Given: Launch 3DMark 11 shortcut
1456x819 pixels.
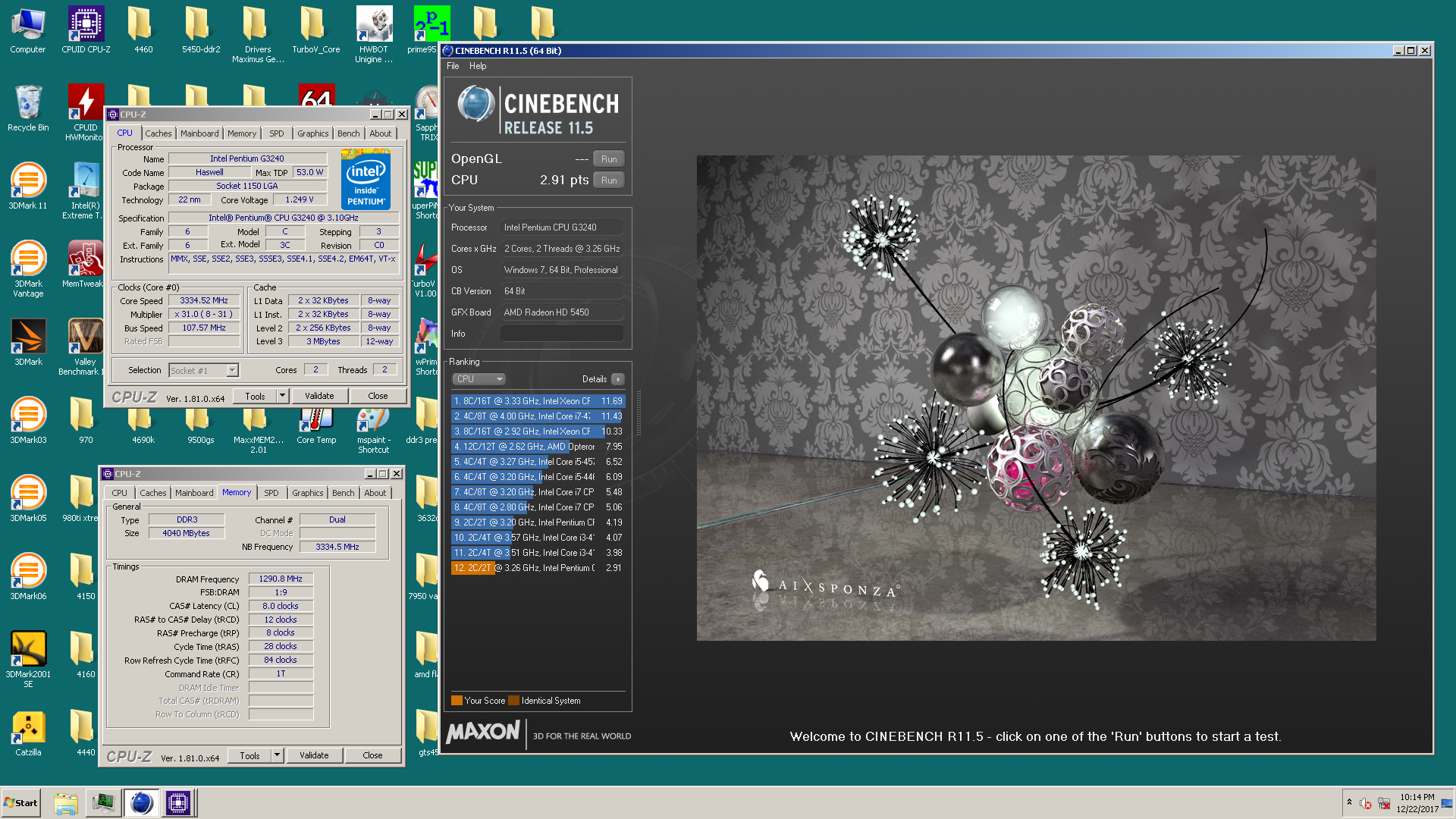Looking at the screenshot, I should coord(28,187).
